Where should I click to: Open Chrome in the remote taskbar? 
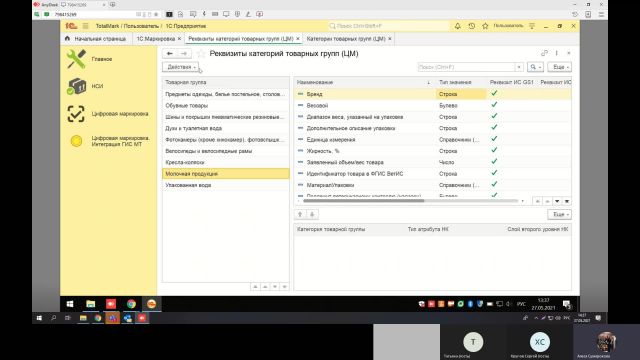tap(131, 304)
